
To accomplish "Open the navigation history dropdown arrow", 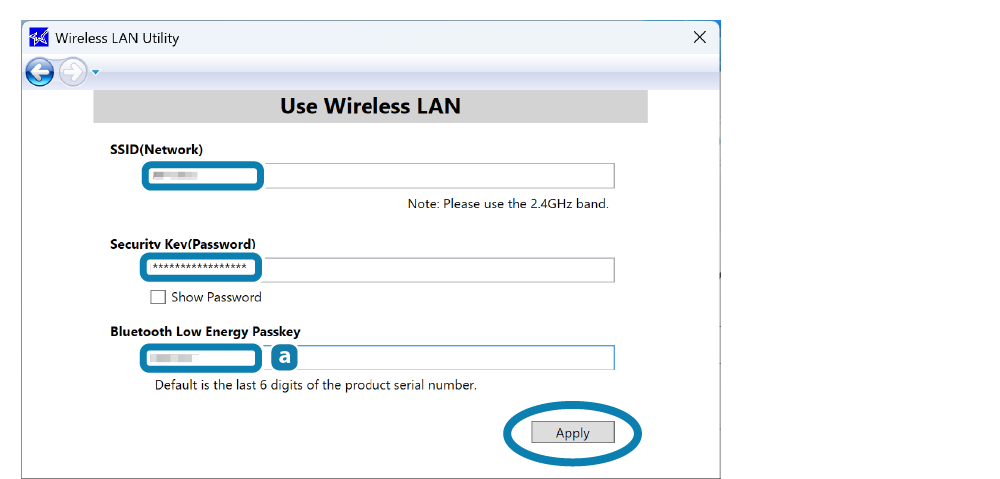I will tap(96, 72).
